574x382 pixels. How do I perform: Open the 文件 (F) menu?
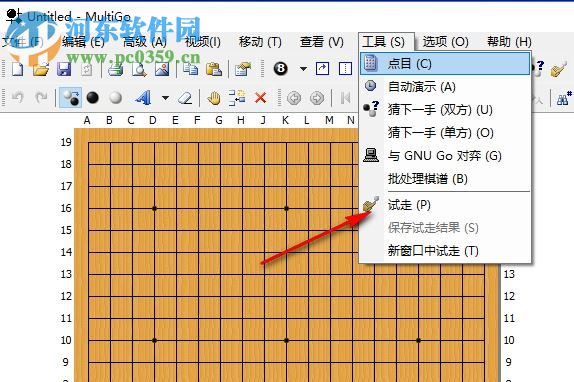(23, 42)
